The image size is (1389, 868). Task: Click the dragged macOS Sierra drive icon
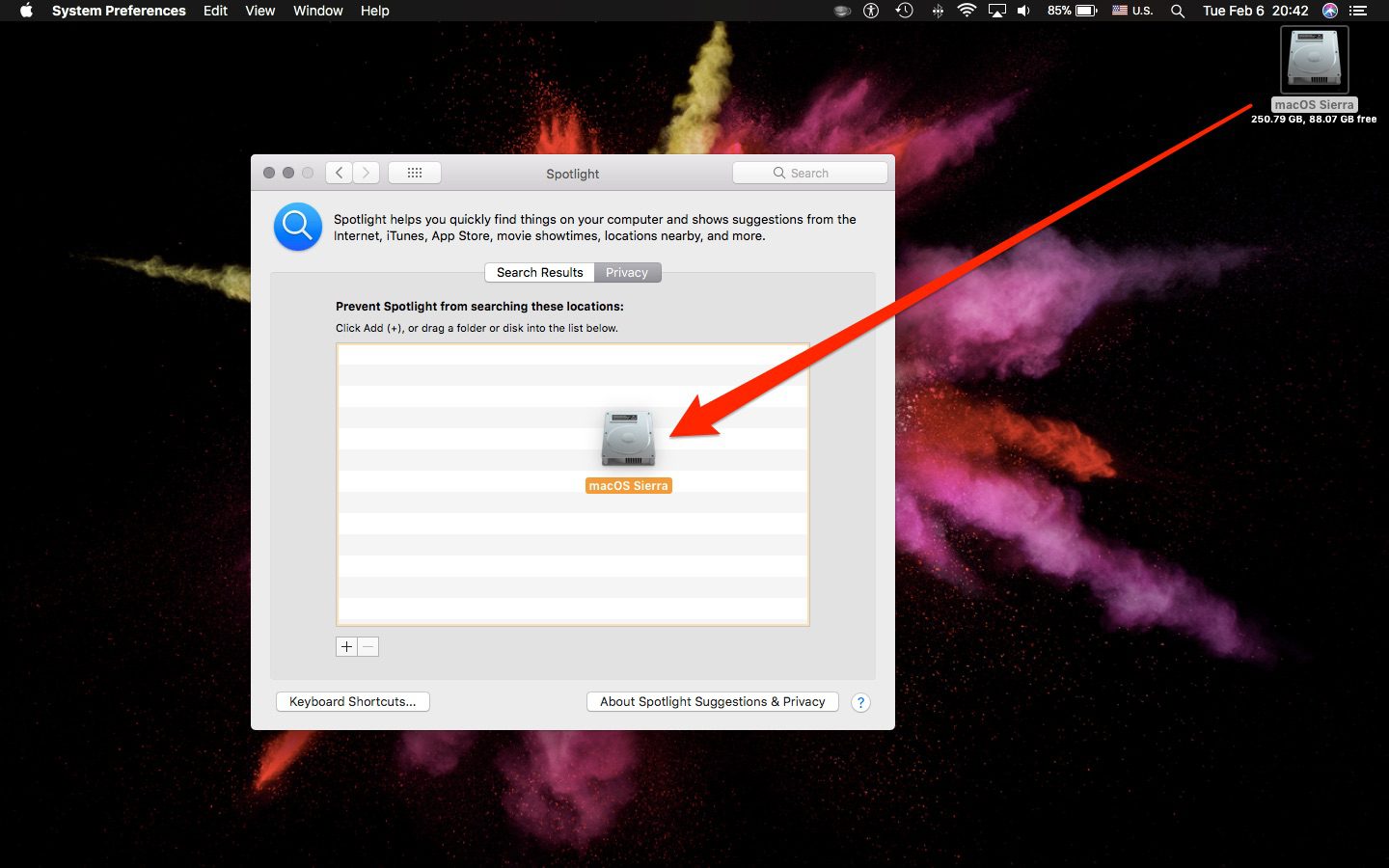[628, 440]
